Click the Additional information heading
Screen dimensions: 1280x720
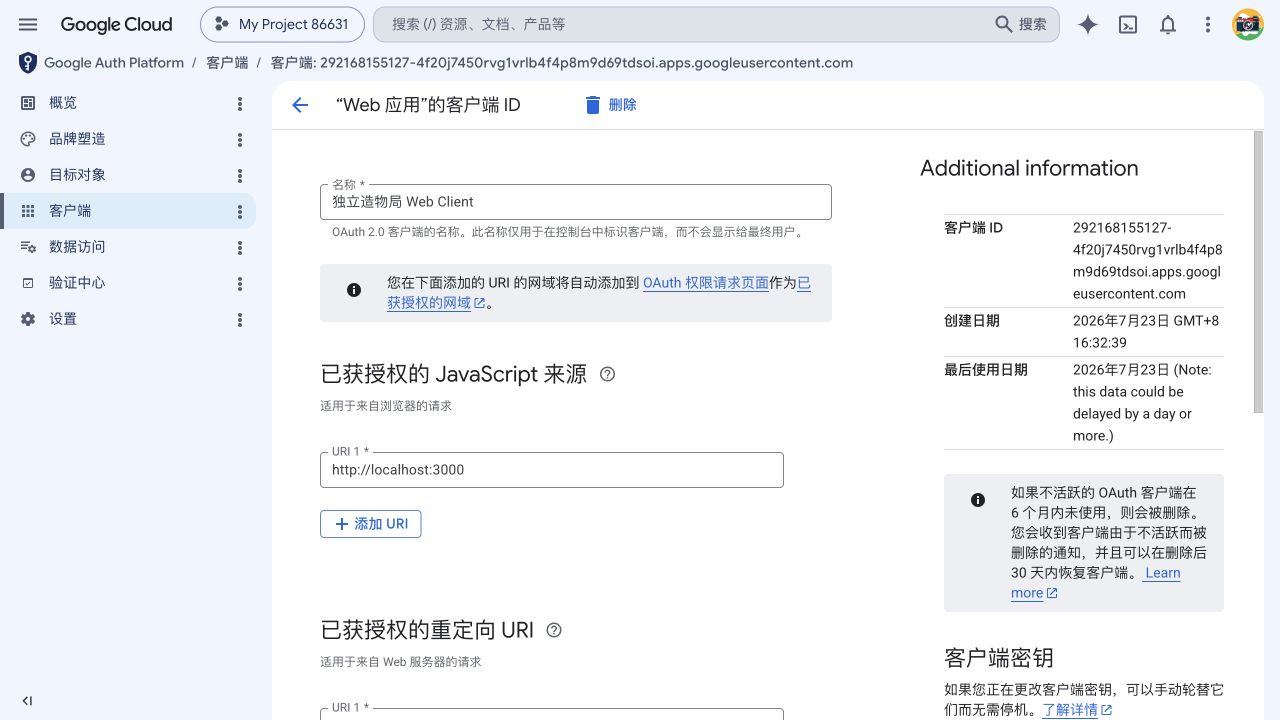click(1029, 168)
